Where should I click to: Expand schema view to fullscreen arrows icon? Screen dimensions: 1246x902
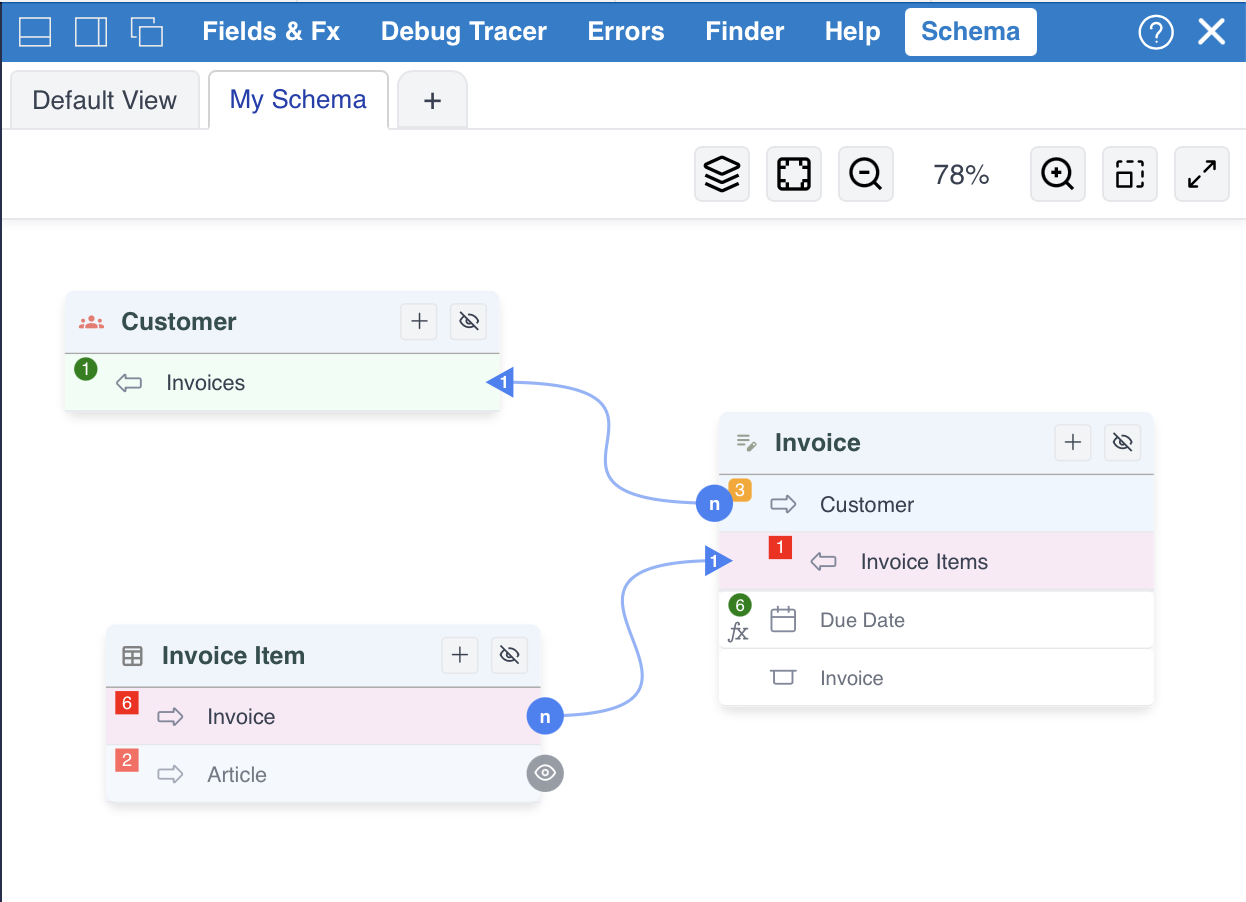[1201, 175]
